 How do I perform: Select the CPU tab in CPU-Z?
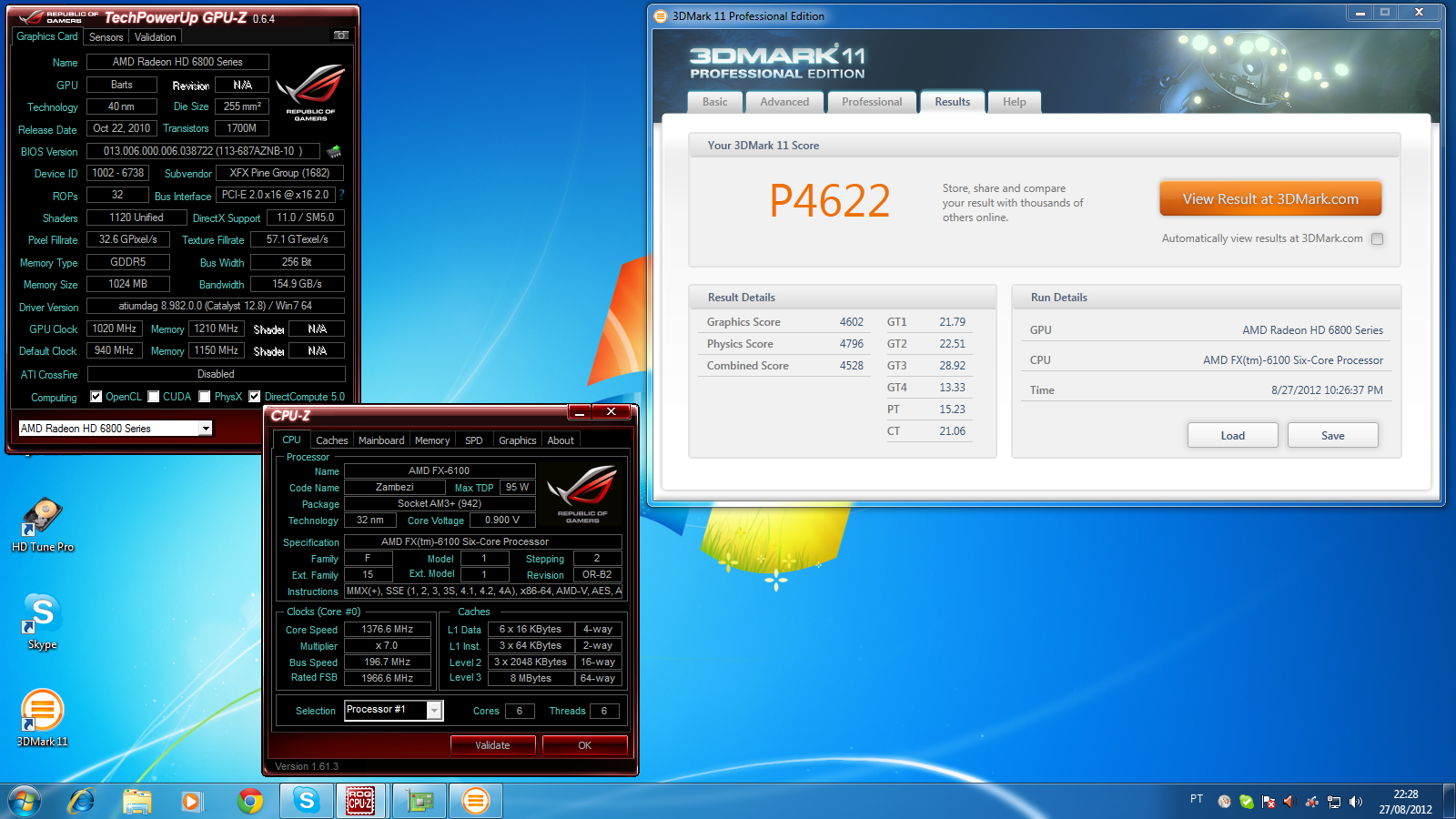(291, 440)
